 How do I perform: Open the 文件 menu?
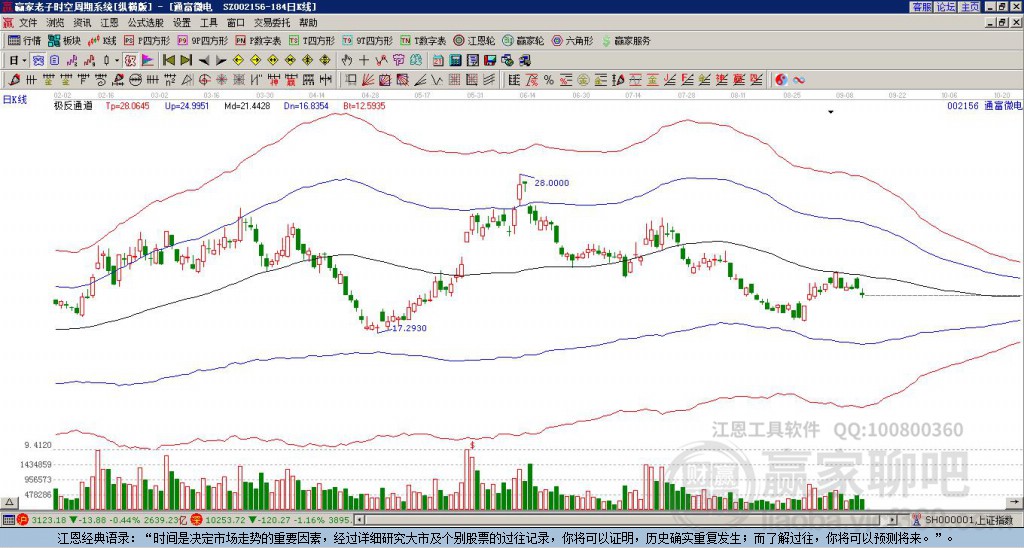(28, 23)
